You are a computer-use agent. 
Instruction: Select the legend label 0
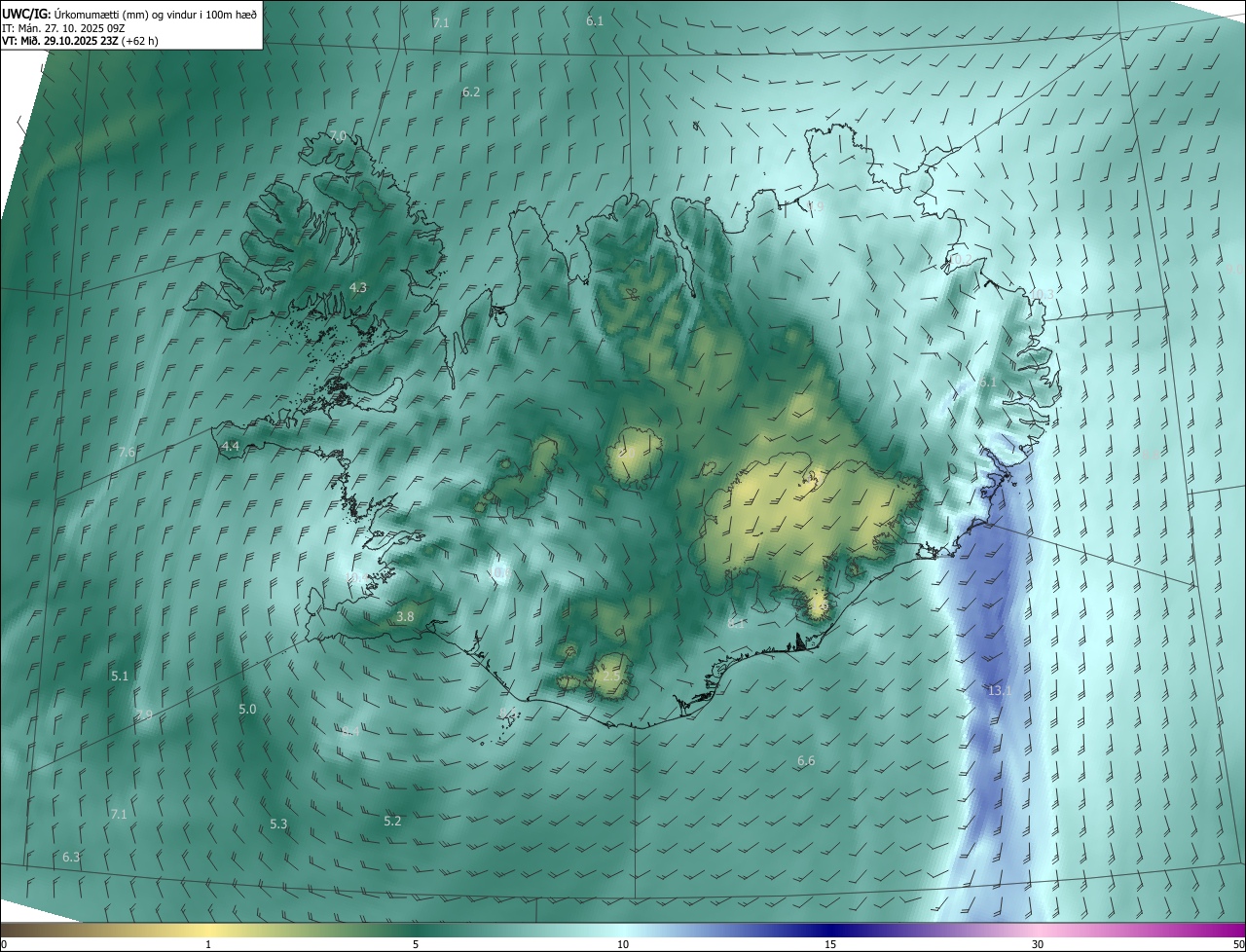click(4, 944)
